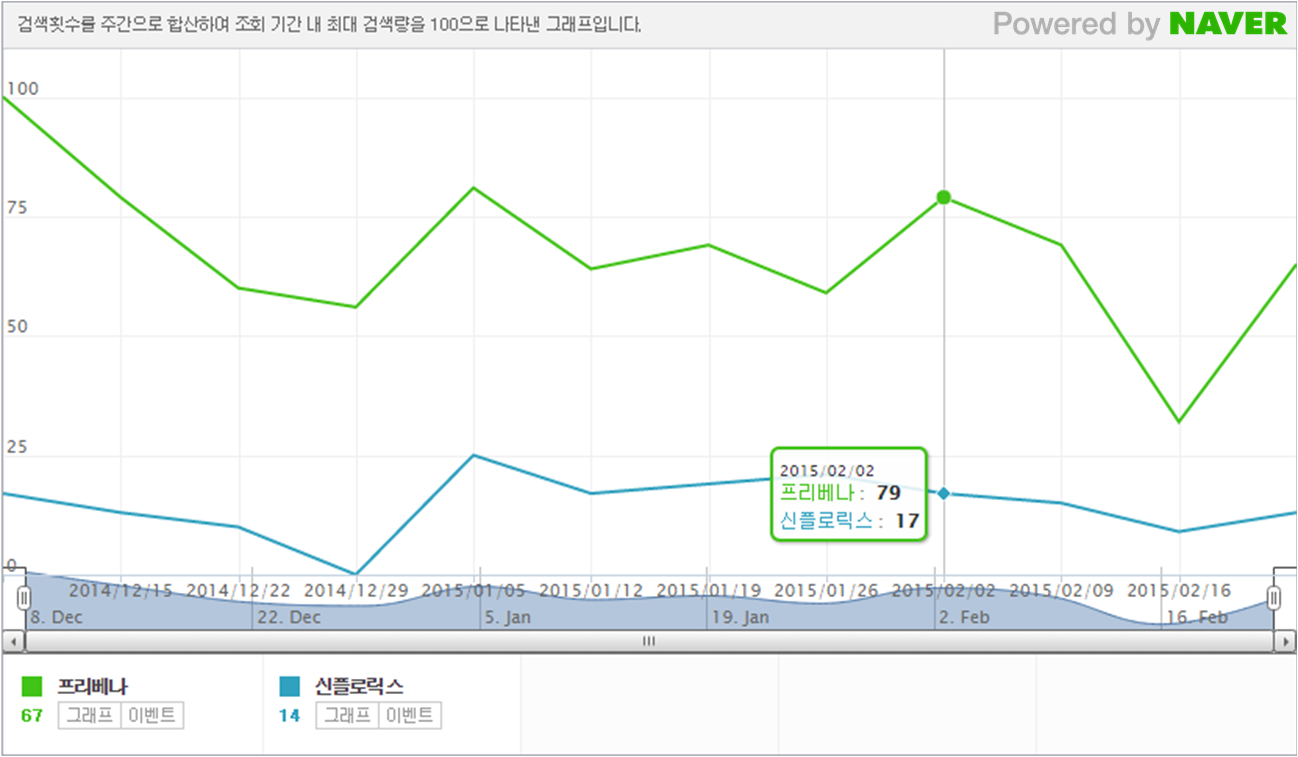1298x757 pixels.
Task: Click the y-axis label 50
Action: coord(16,328)
